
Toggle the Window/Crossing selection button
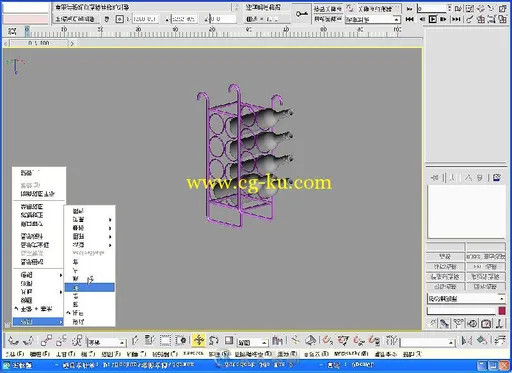(x=182, y=341)
